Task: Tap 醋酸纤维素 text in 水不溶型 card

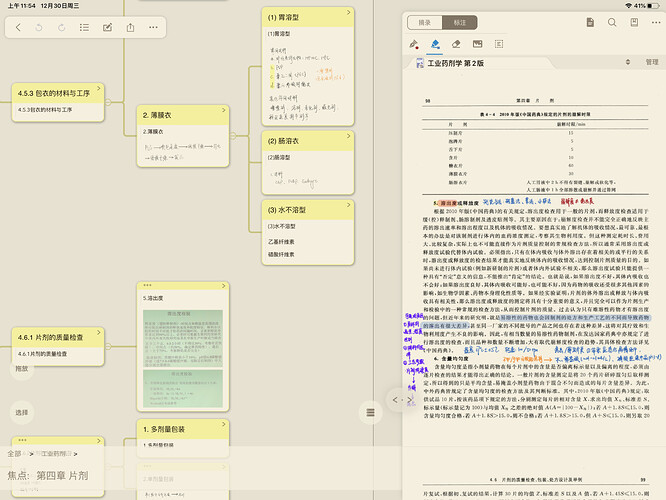Action: (x=281, y=254)
